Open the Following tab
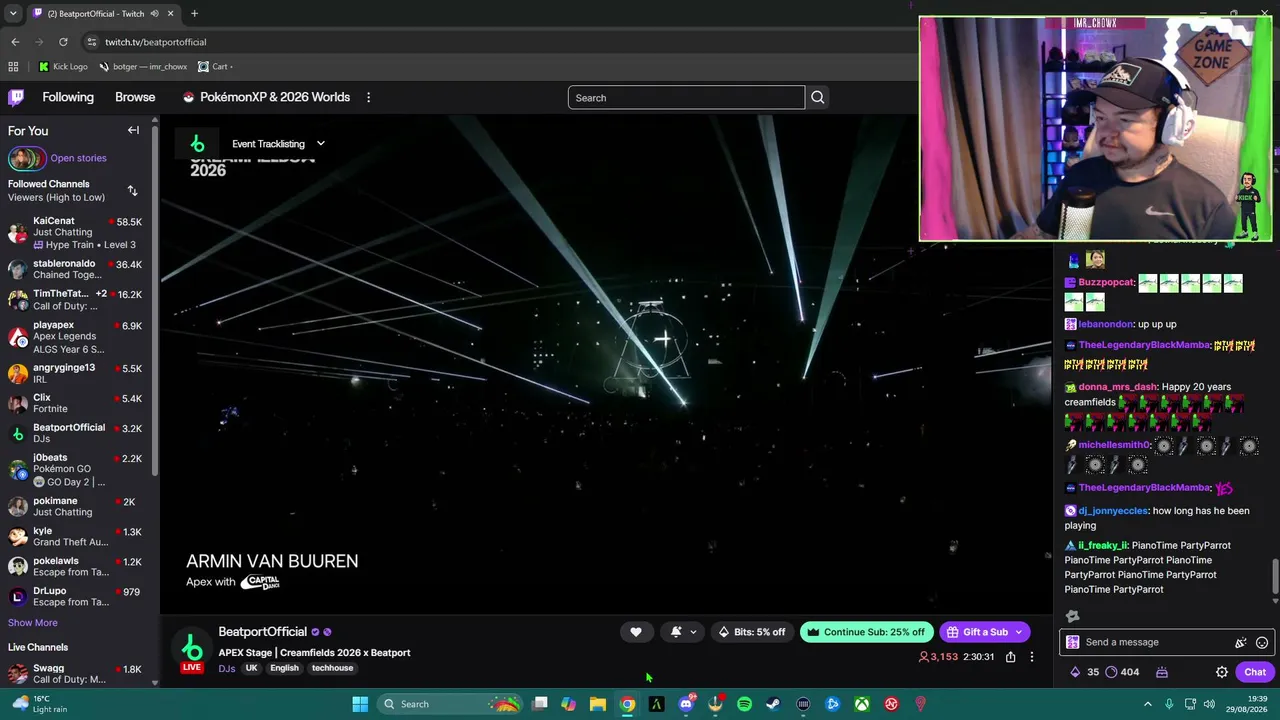This screenshot has height=720, width=1280. [68, 97]
